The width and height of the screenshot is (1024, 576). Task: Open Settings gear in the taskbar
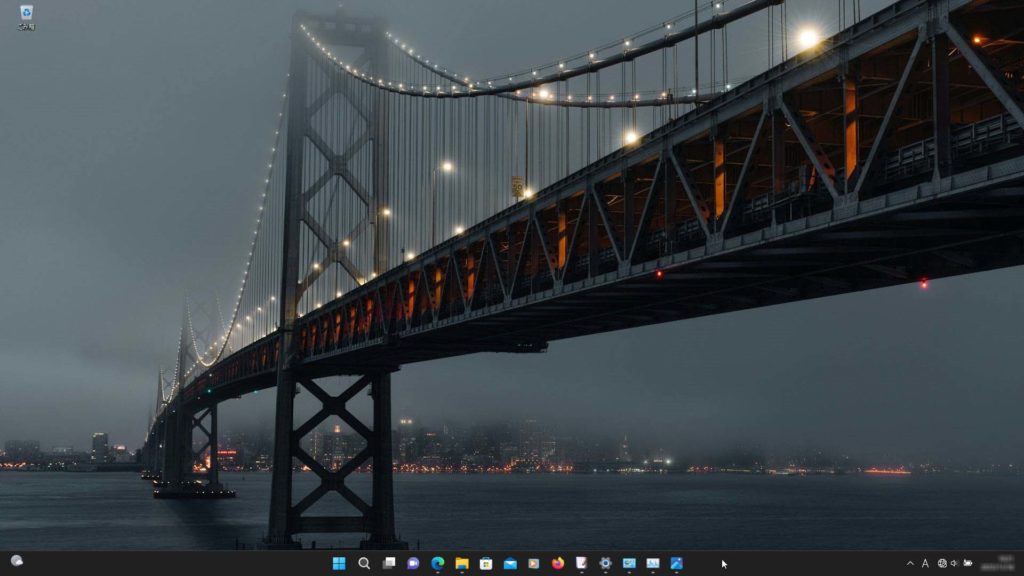click(x=605, y=563)
